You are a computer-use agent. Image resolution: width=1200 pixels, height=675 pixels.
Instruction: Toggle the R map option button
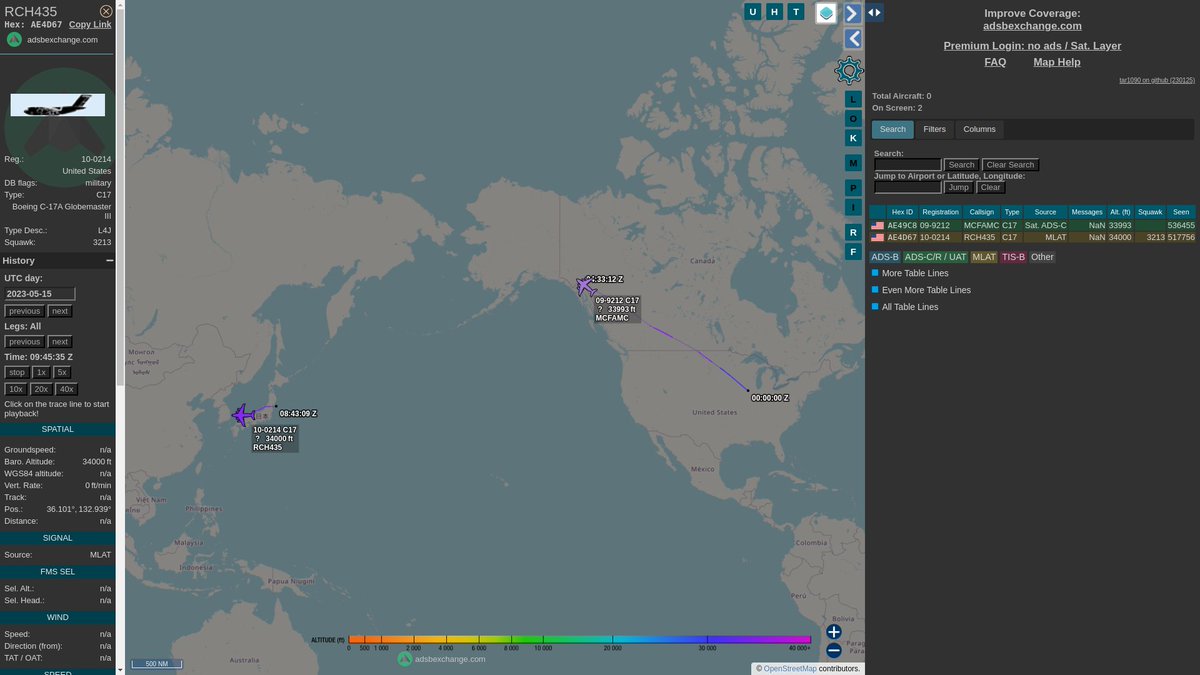(853, 232)
